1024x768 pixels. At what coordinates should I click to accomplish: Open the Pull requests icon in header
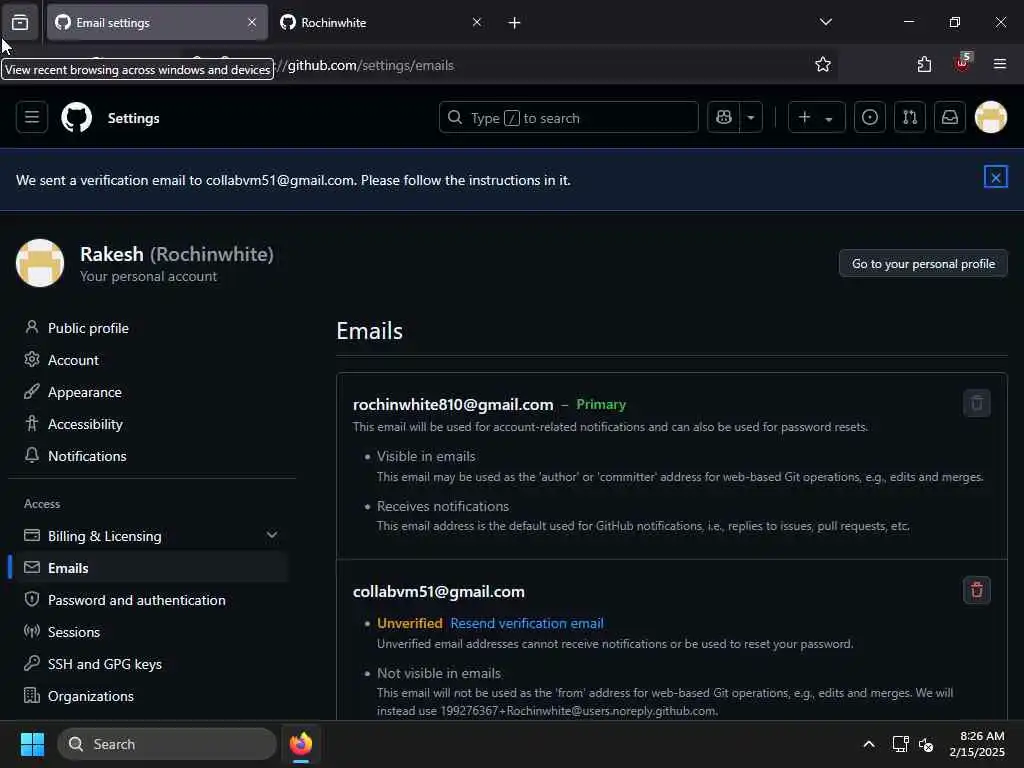(910, 118)
